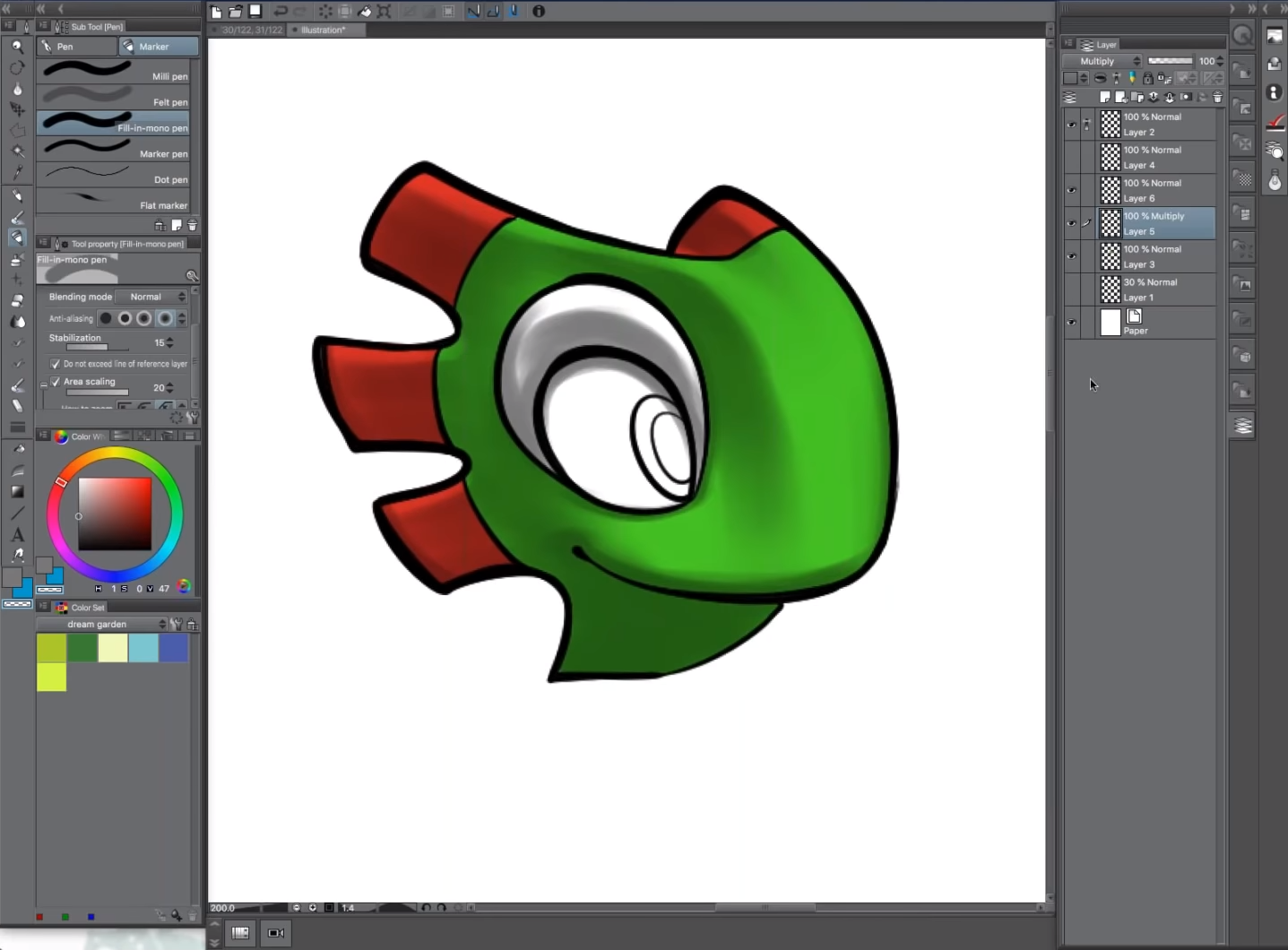The width and height of the screenshot is (1288, 950).
Task: Select the Eyedropper tool
Action: [x=17, y=173]
